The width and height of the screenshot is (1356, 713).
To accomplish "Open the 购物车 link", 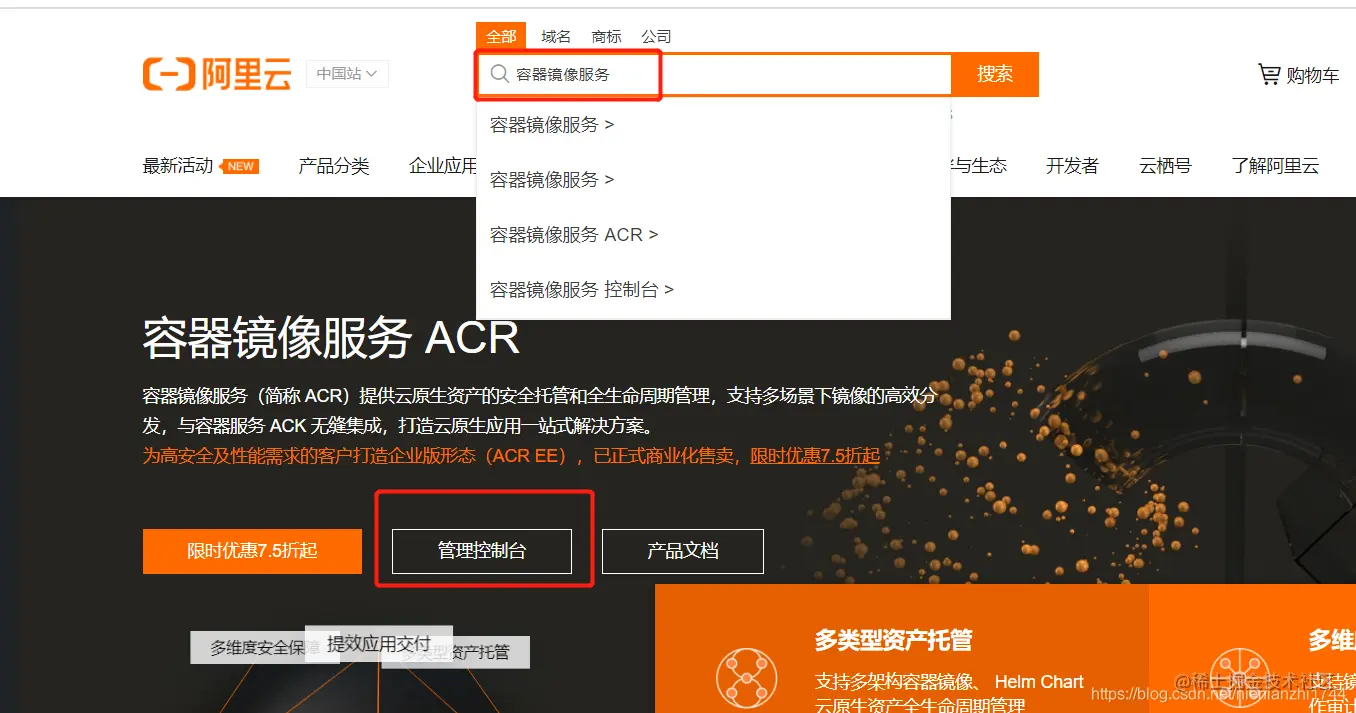I will [x=1312, y=75].
